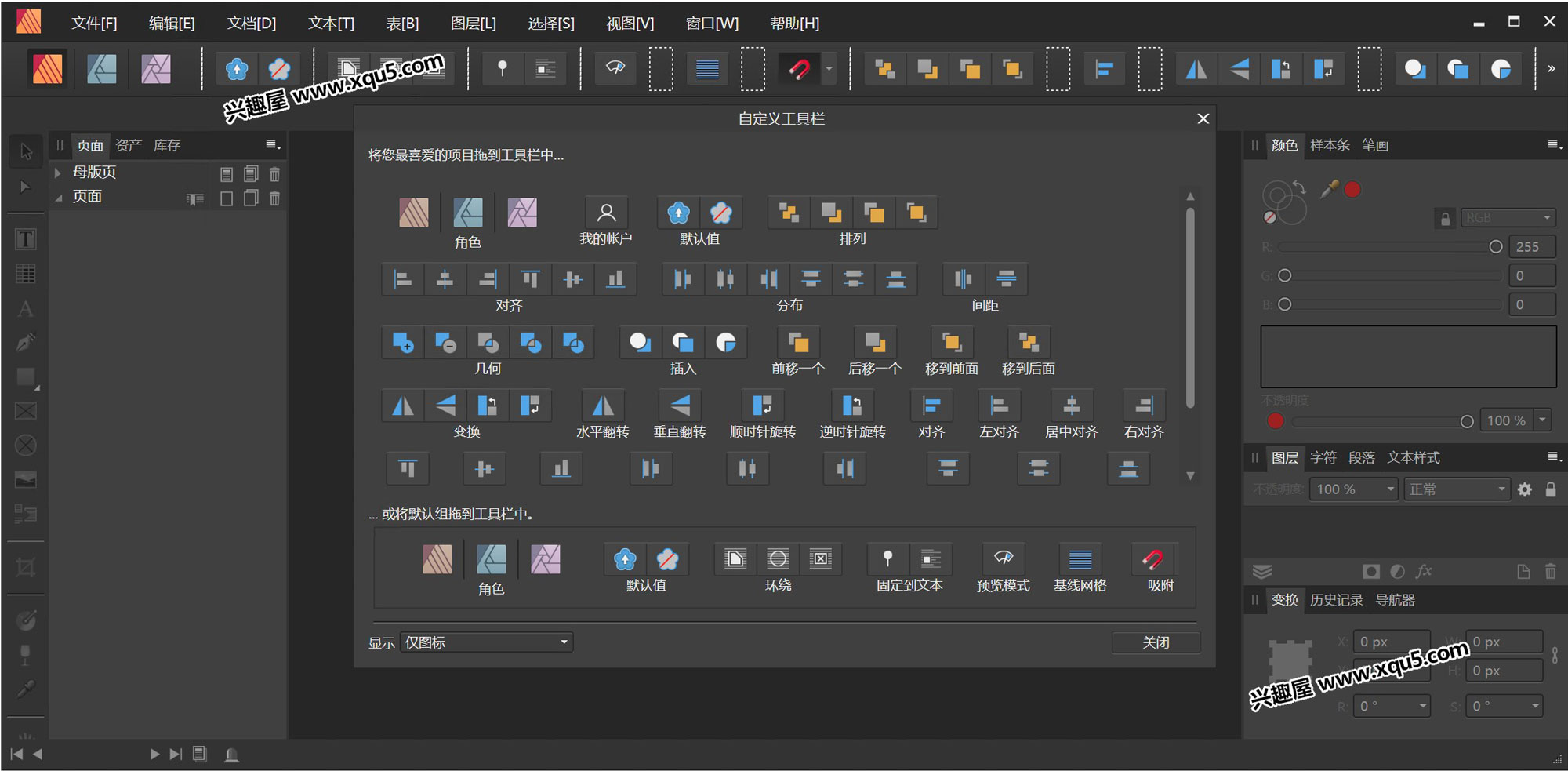Click the Snapping magnet icon in the 吸附 group
1568x771 pixels.
1152,559
